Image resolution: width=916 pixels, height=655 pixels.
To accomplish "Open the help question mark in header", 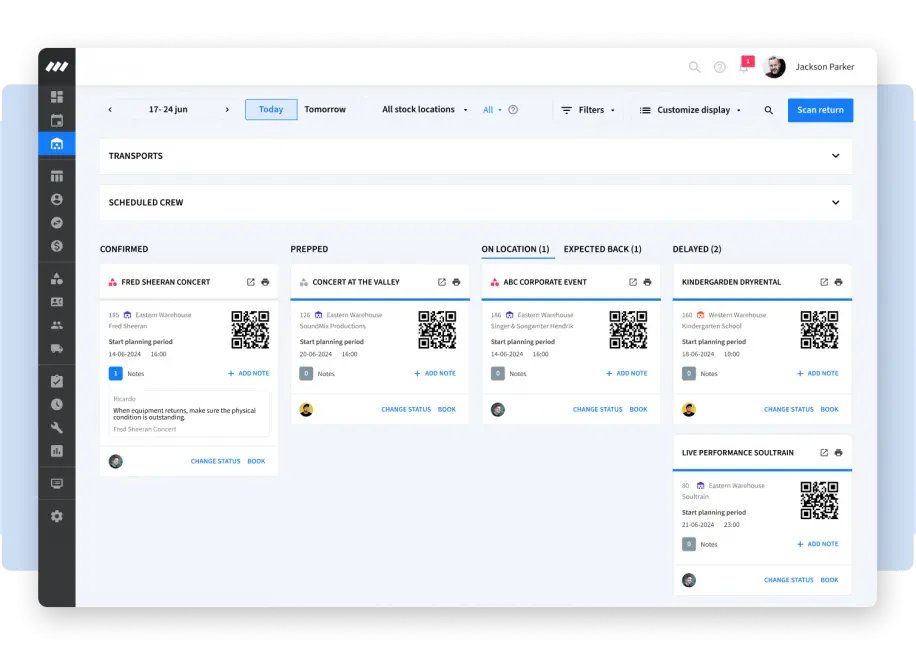I will (720, 67).
